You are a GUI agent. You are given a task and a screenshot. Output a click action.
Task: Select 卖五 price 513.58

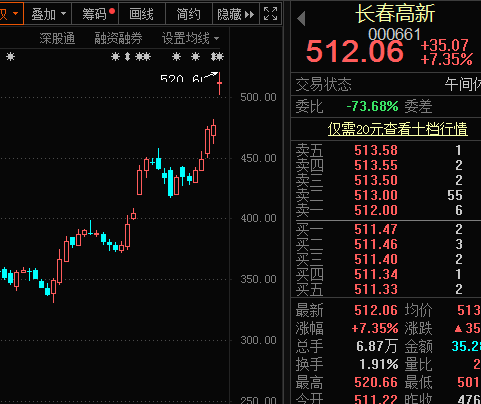click(376, 150)
